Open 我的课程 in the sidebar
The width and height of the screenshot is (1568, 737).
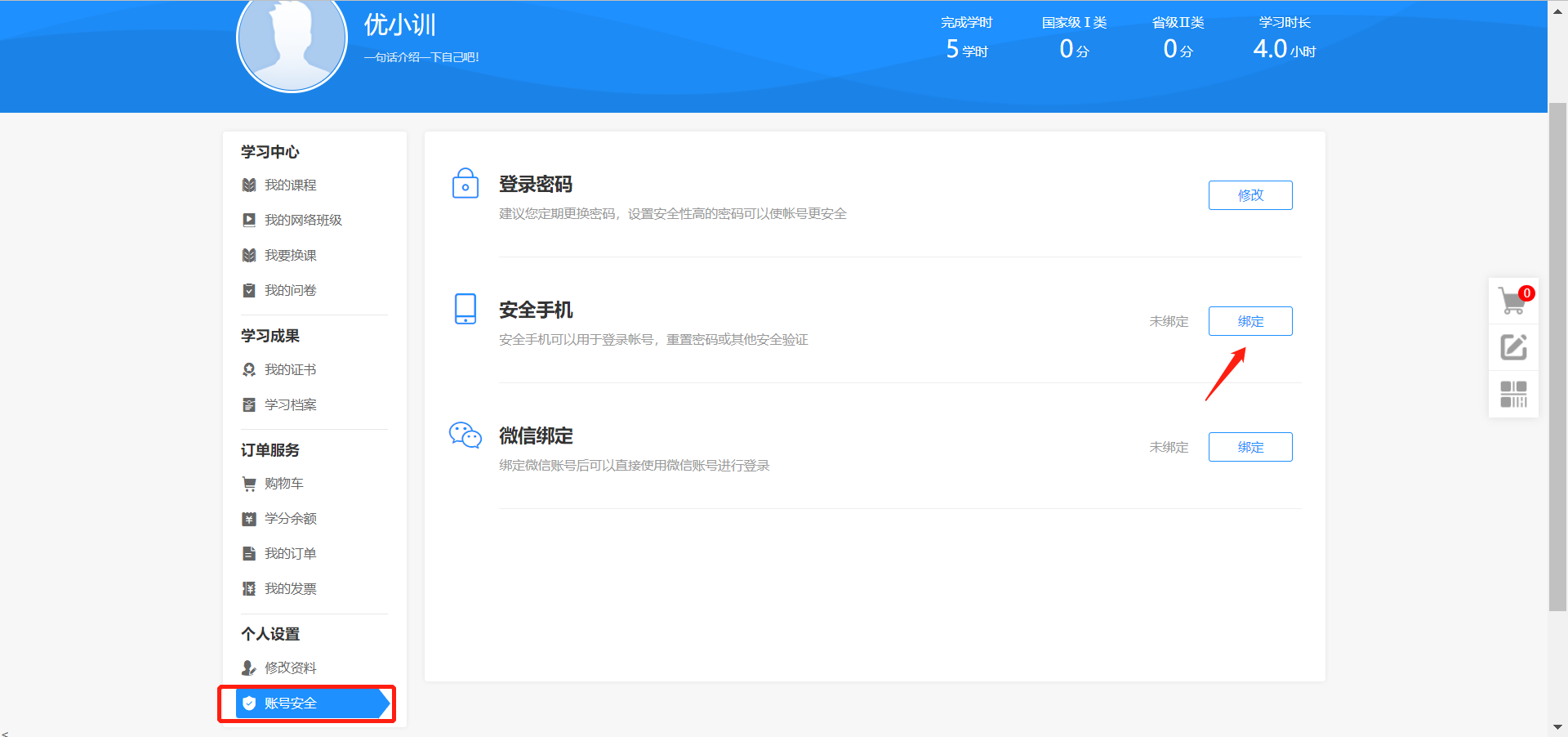click(x=290, y=185)
